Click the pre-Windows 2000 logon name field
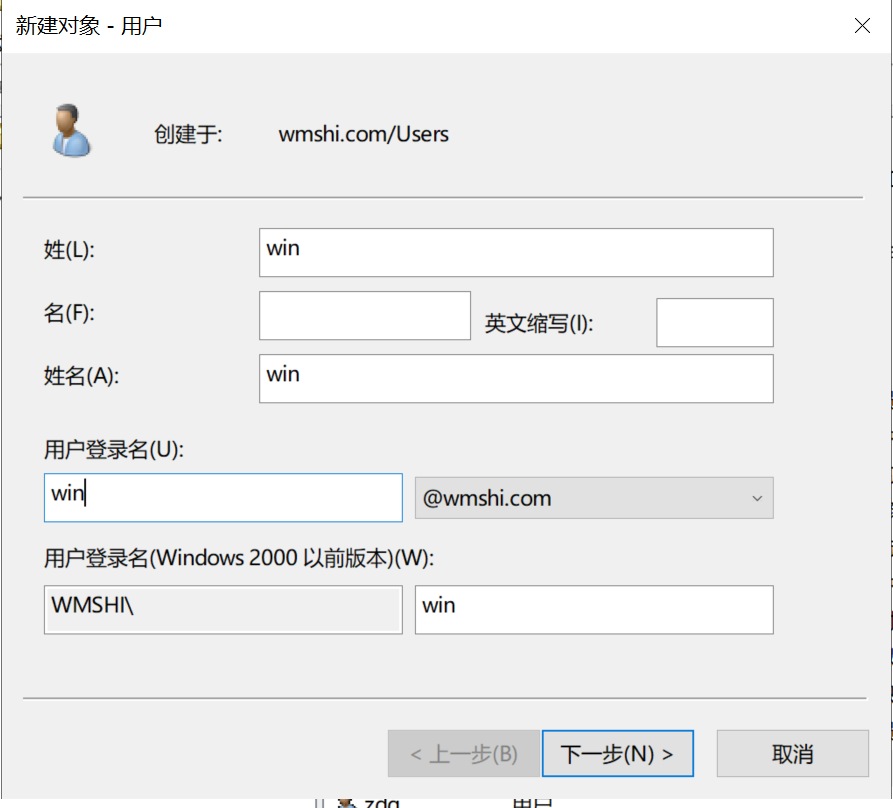 click(x=594, y=609)
